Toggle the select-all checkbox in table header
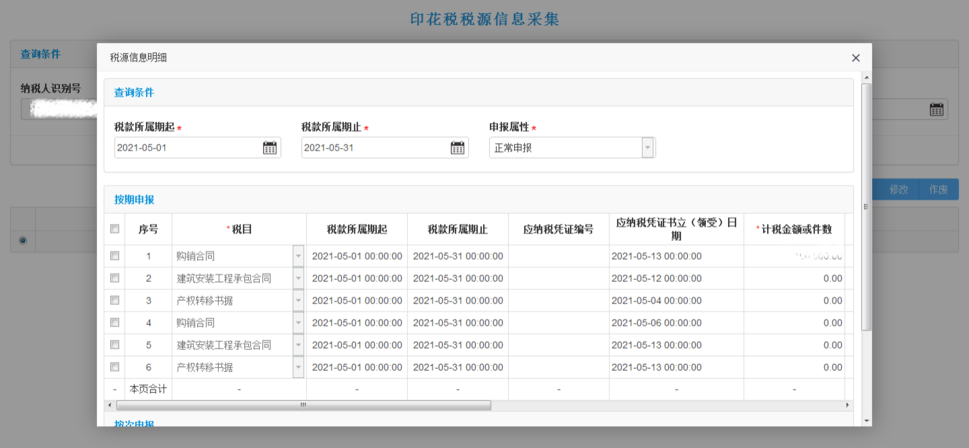Image resolution: width=969 pixels, height=448 pixels. [x=114, y=229]
